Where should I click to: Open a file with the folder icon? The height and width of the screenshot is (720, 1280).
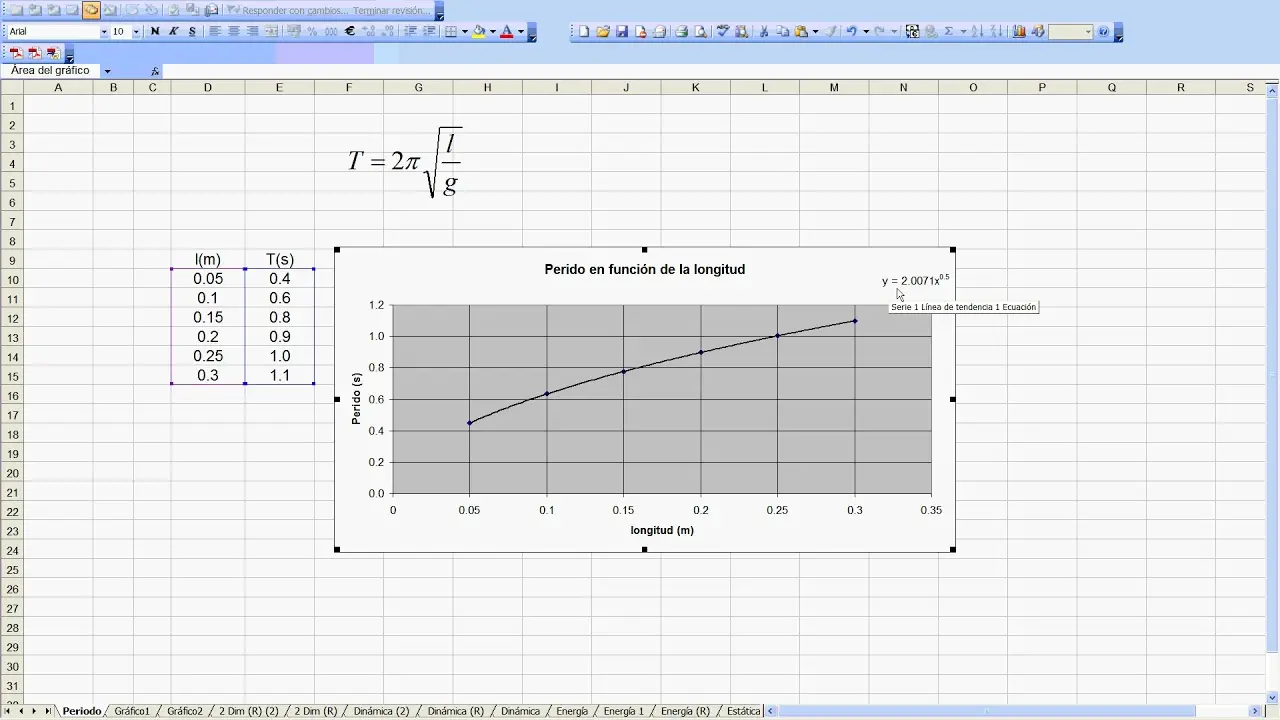[x=603, y=32]
